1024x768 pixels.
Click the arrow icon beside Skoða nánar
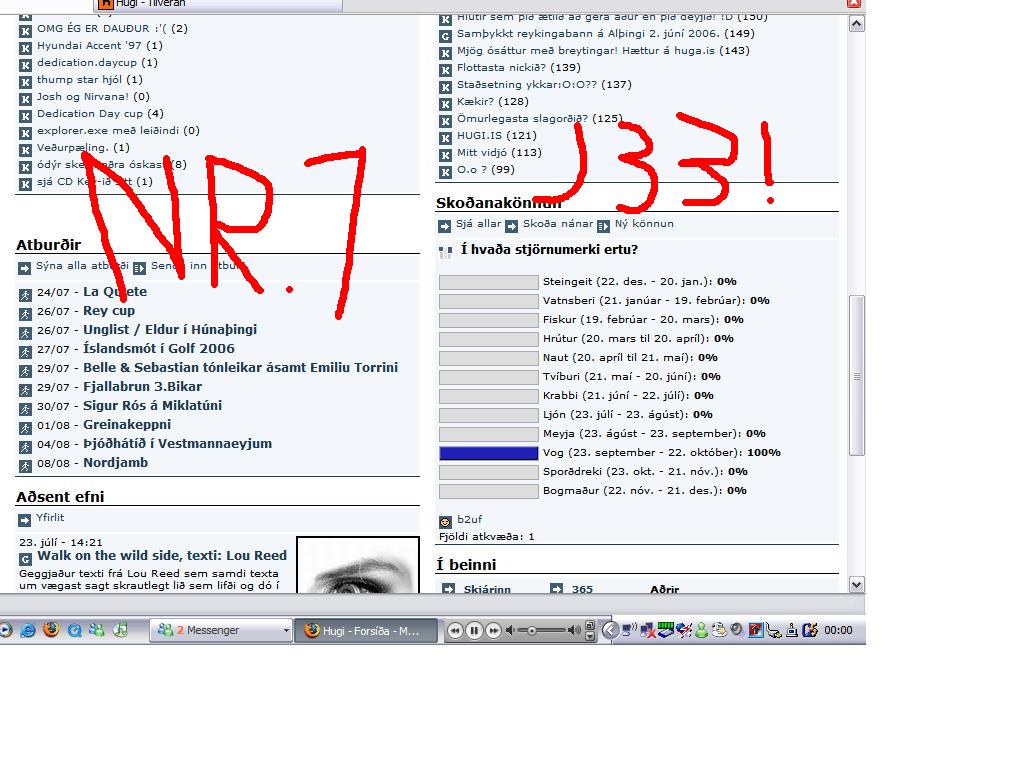tap(511, 226)
